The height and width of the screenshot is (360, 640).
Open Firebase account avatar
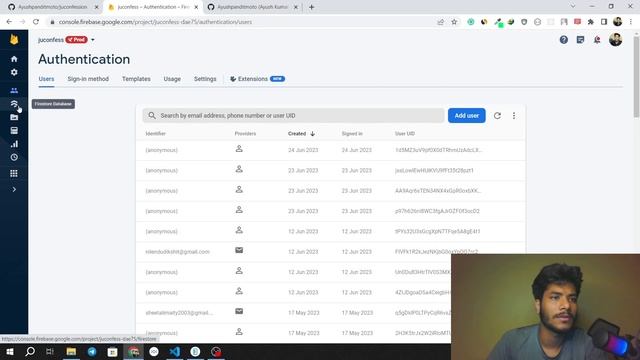(616, 40)
